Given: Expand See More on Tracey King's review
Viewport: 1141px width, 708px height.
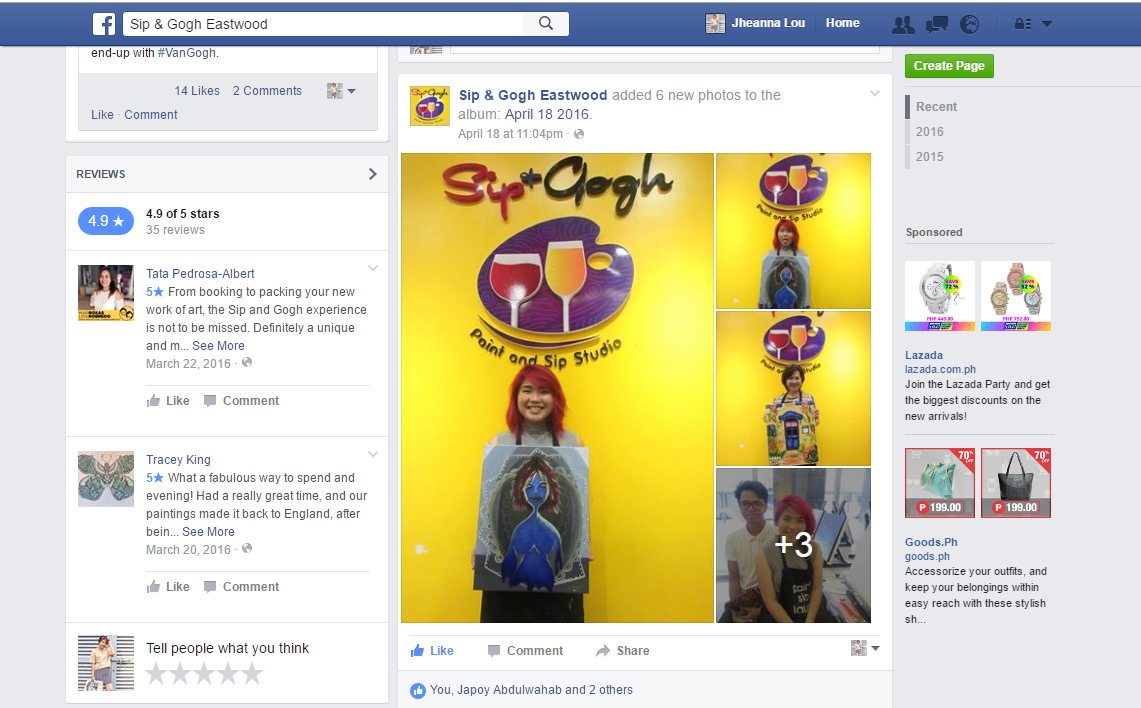Looking at the screenshot, I should tap(208, 532).
